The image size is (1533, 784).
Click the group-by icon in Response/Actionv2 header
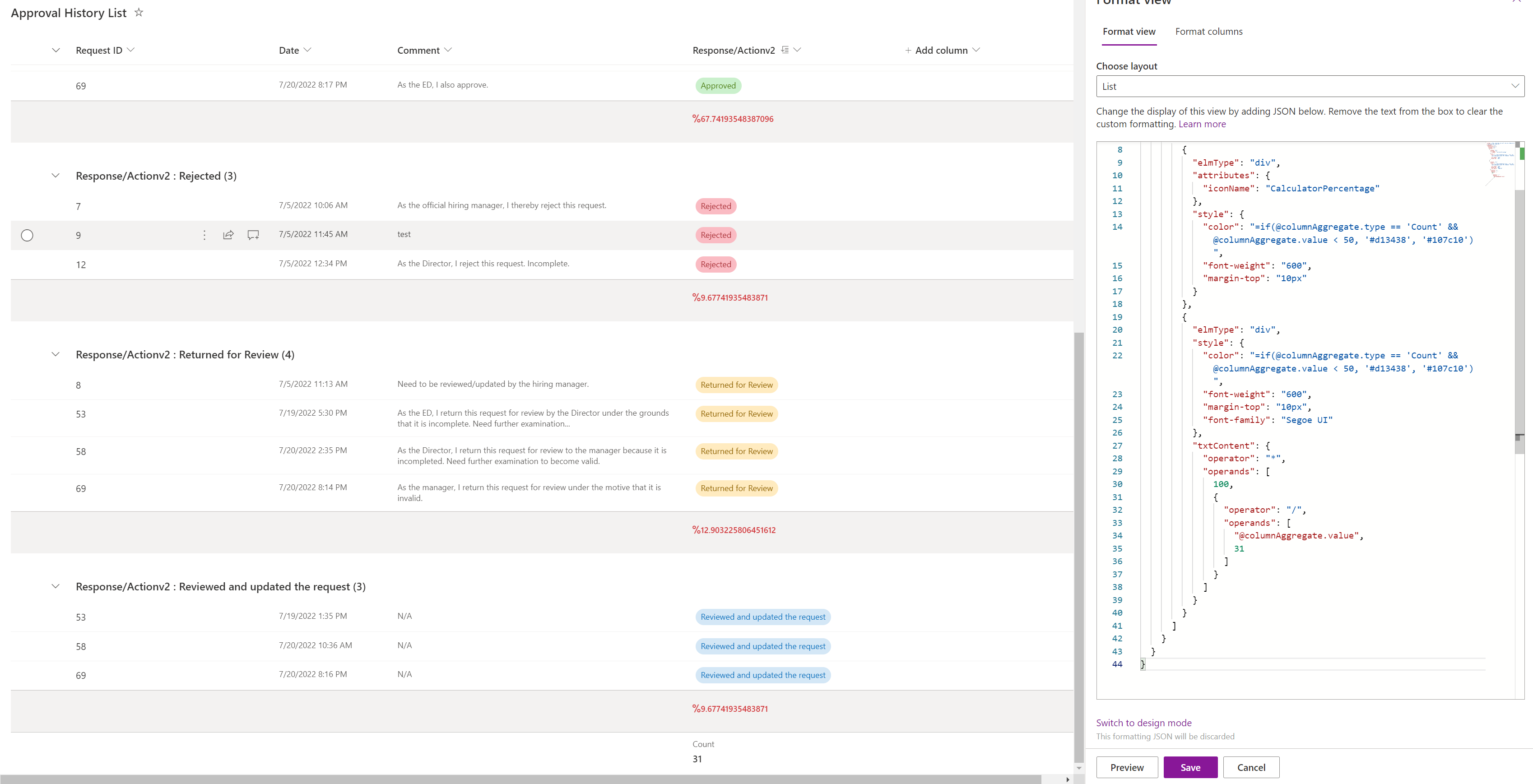tap(785, 50)
